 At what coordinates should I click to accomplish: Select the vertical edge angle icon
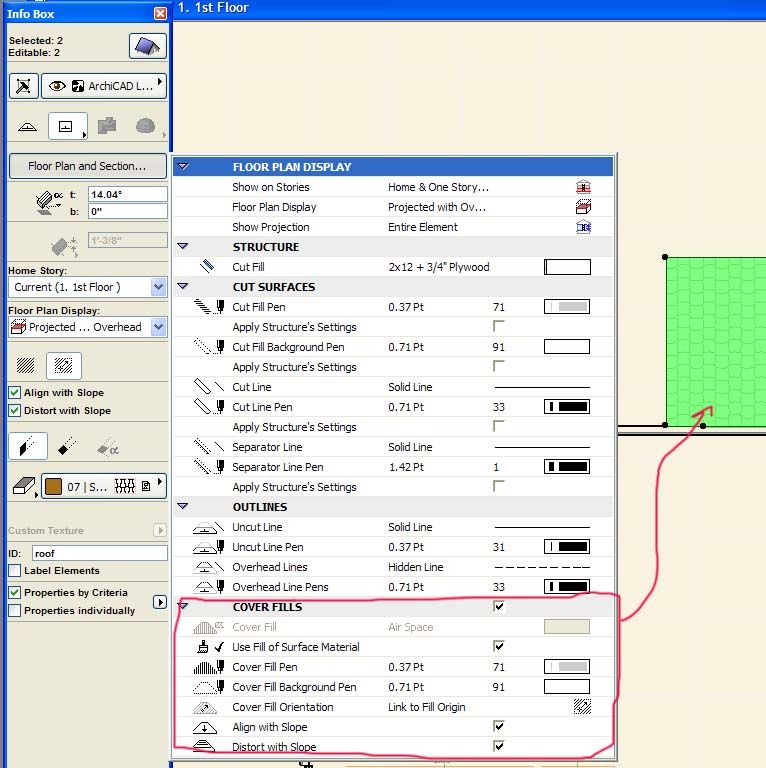pyautogui.click(x=28, y=446)
